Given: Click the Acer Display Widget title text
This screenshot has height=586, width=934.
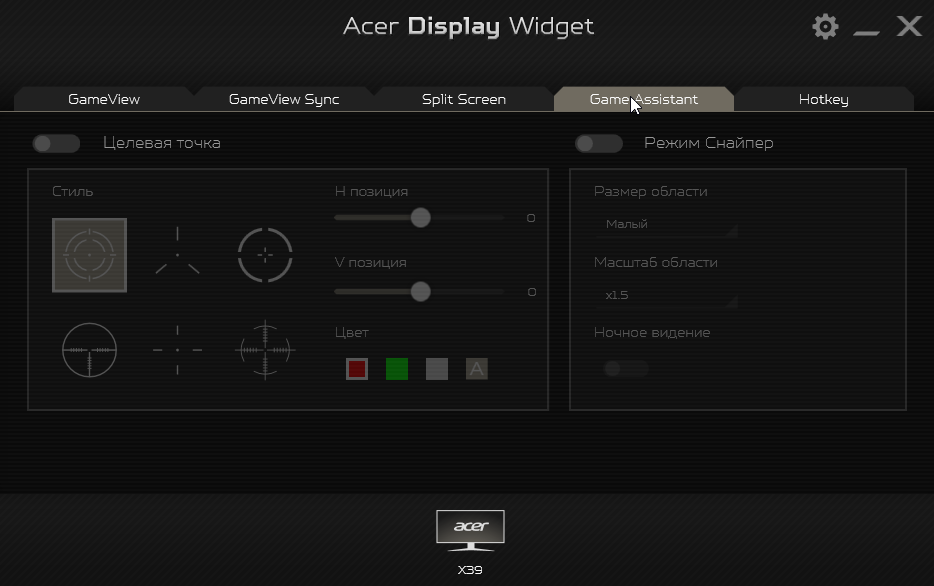Looking at the screenshot, I should pyautogui.click(x=469, y=27).
